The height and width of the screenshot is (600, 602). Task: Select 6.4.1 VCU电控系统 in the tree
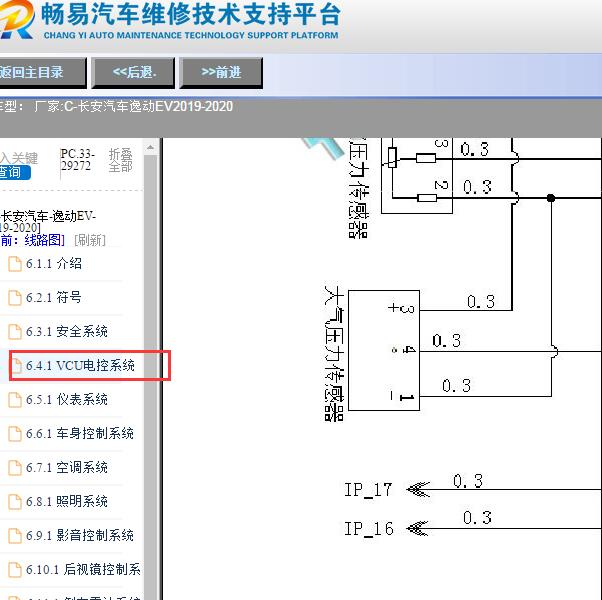click(x=80, y=365)
